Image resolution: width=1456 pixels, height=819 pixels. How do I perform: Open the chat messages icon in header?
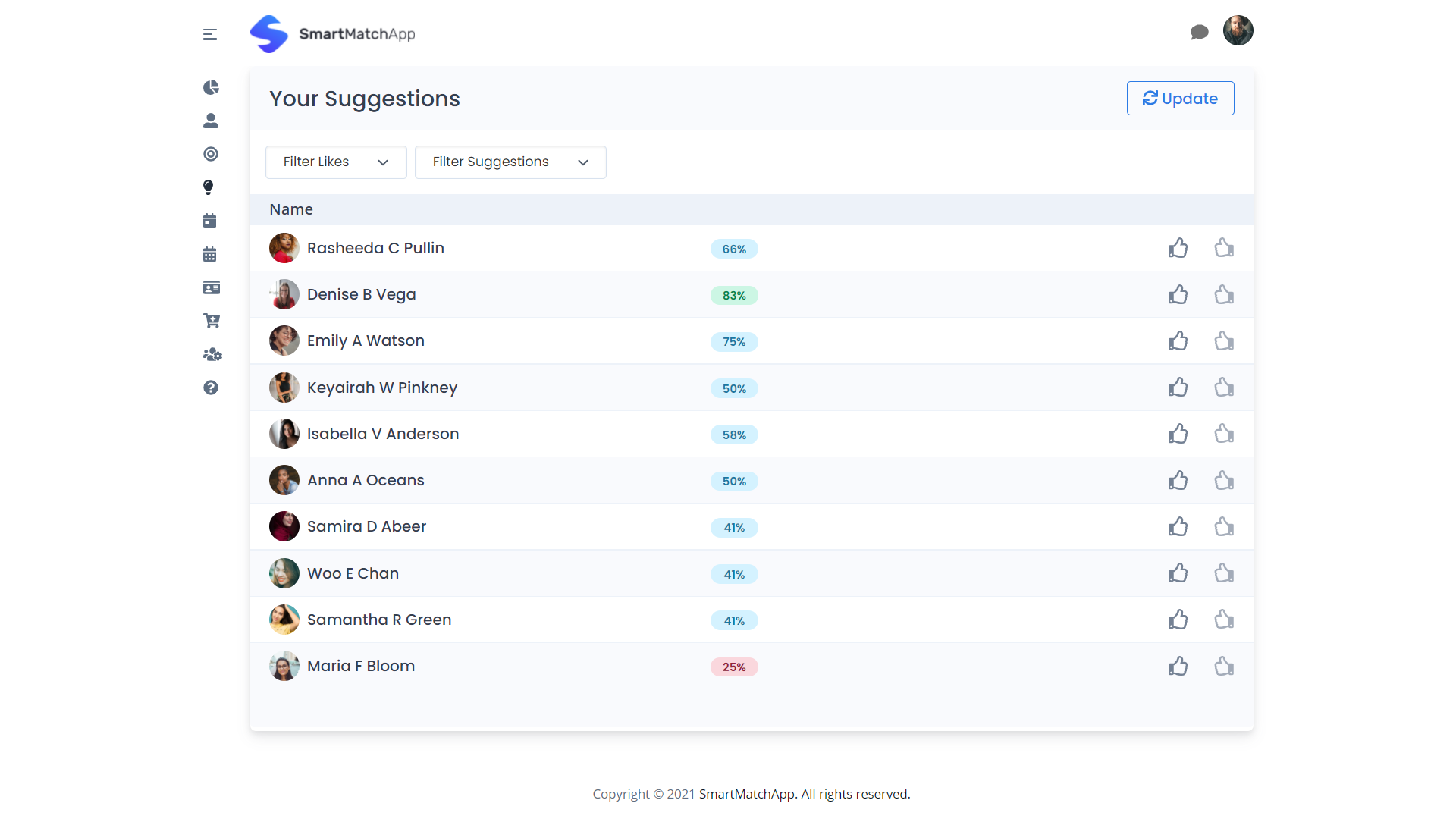tap(1199, 32)
